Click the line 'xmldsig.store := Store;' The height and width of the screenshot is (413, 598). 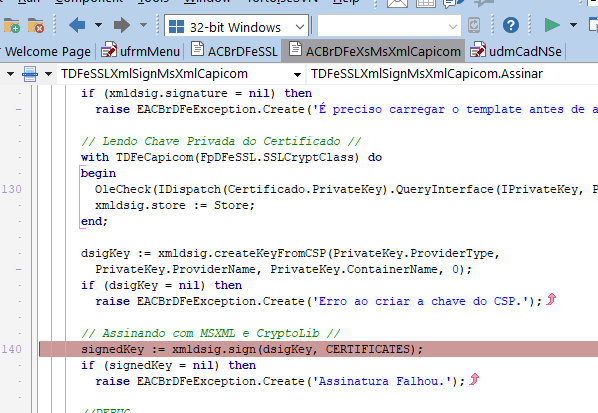175,205
